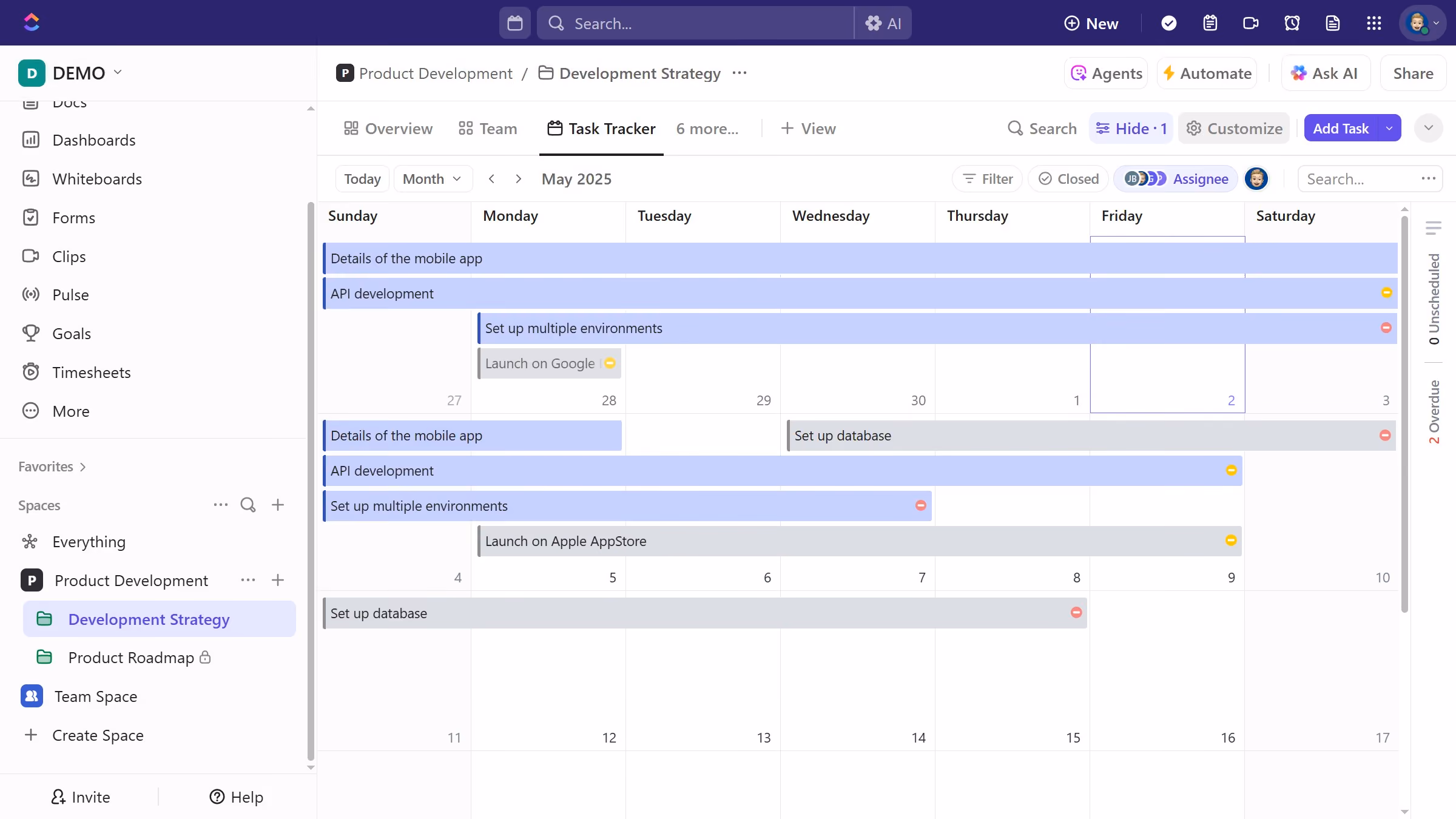1456x819 pixels.
Task: Toggle the Hide 1 option
Action: tap(1131, 129)
